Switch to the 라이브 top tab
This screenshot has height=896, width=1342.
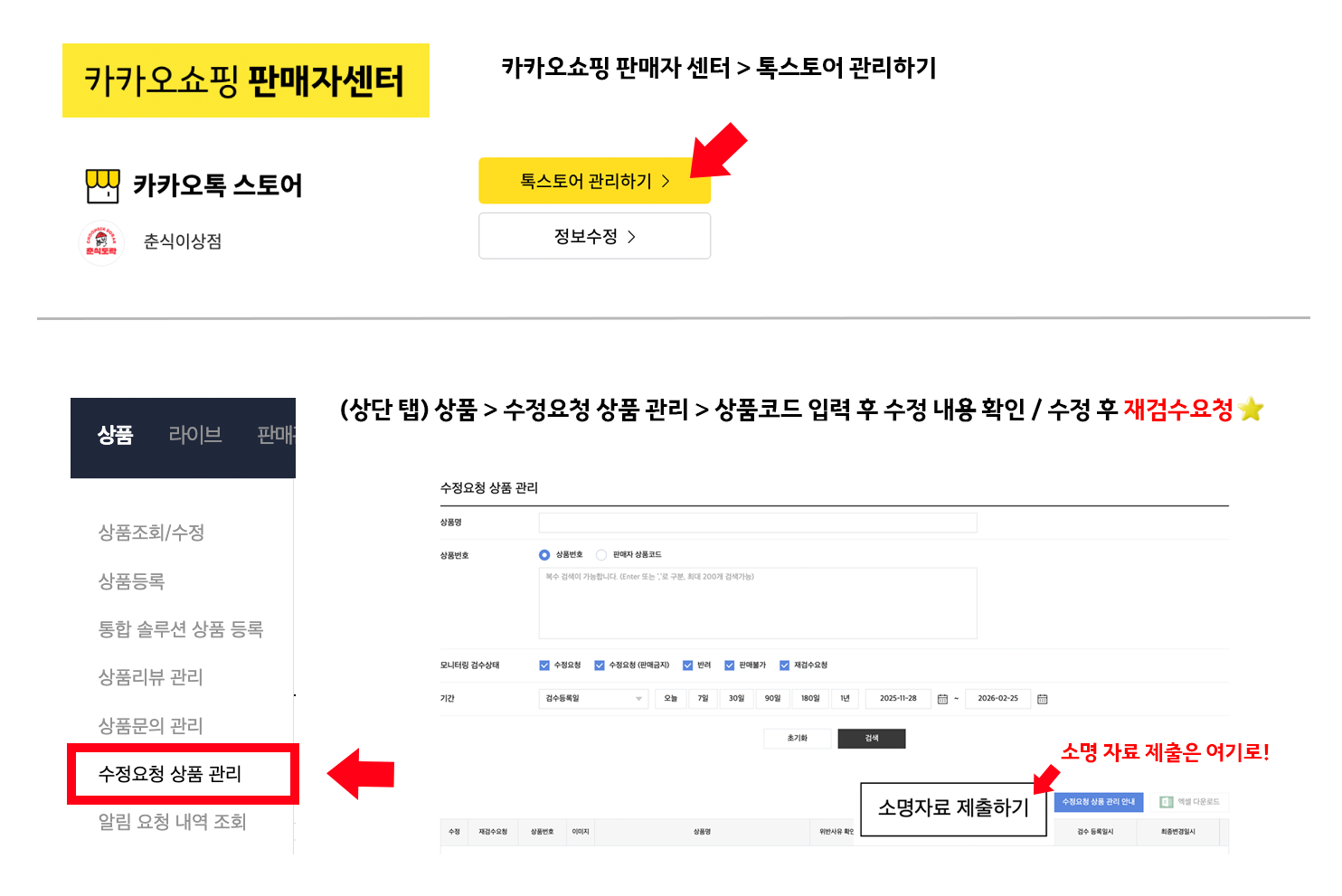[195, 435]
